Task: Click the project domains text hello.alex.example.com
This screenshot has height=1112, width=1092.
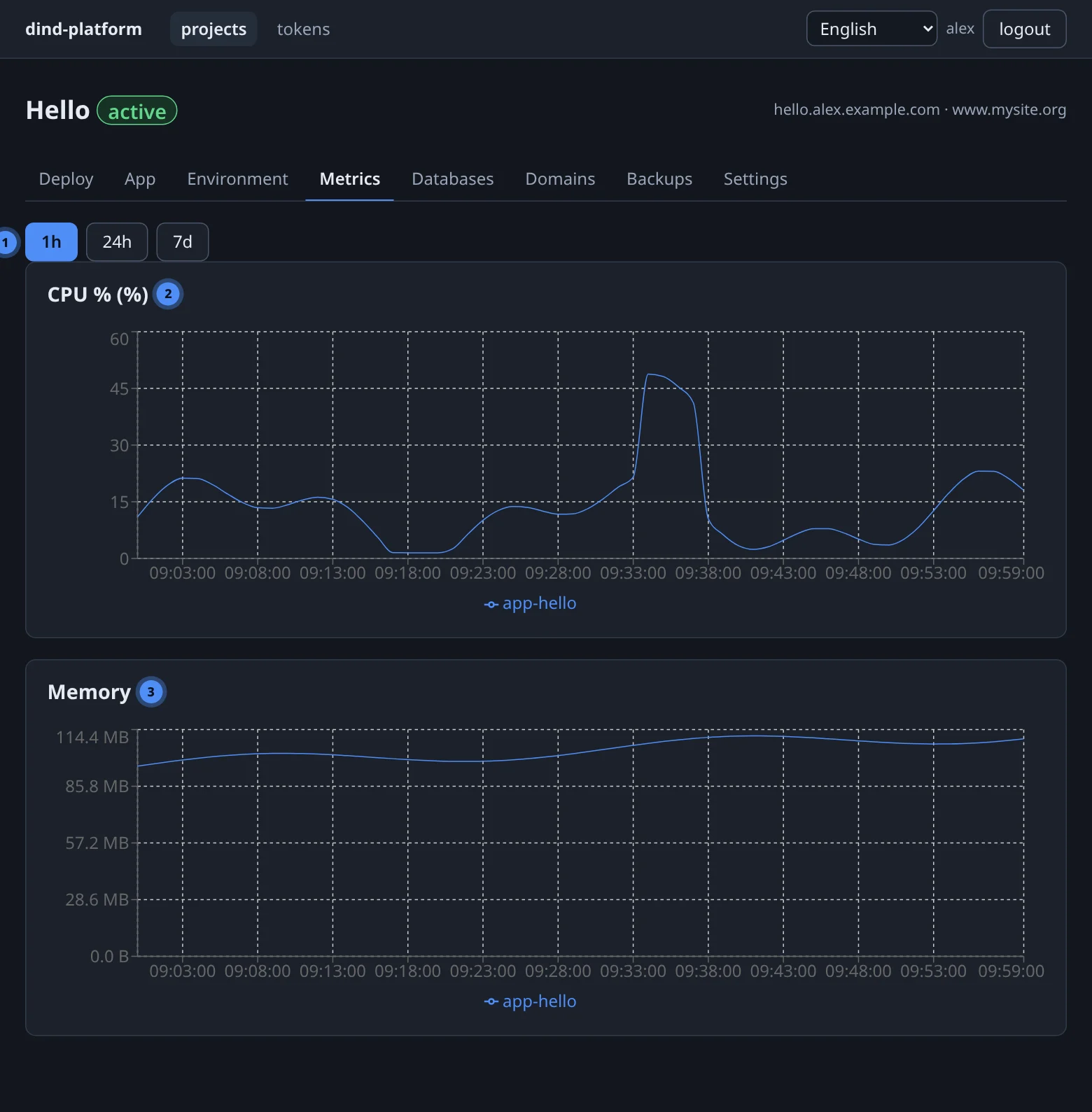Action: [856, 110]
